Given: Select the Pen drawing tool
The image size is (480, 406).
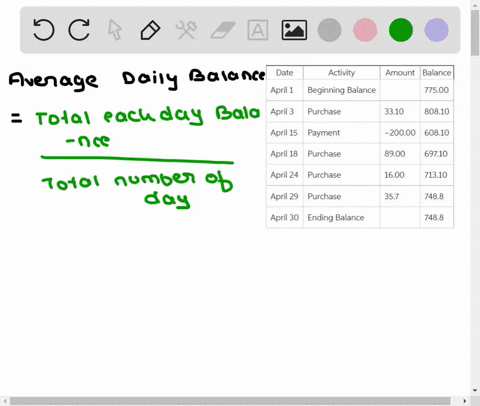Looking at the screenshot, I should click(x=150, y=30).
